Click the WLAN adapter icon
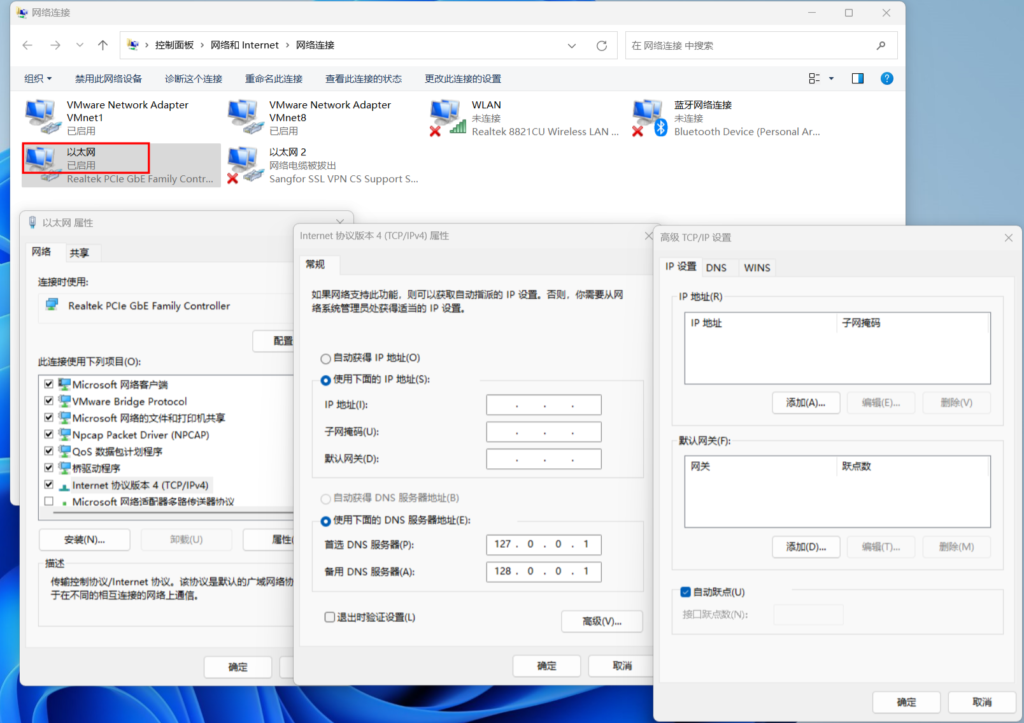Screen dimensions: 1024x723 pos(447,116)
